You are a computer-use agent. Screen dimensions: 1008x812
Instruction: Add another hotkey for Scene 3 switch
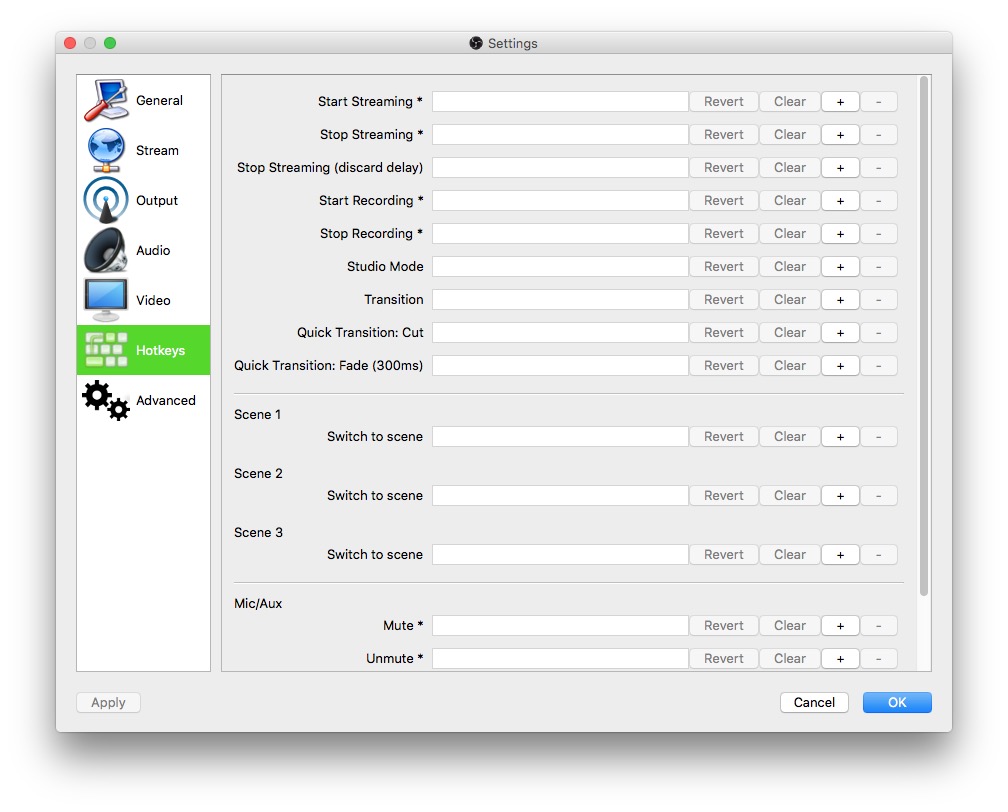[x=840, y=554]
